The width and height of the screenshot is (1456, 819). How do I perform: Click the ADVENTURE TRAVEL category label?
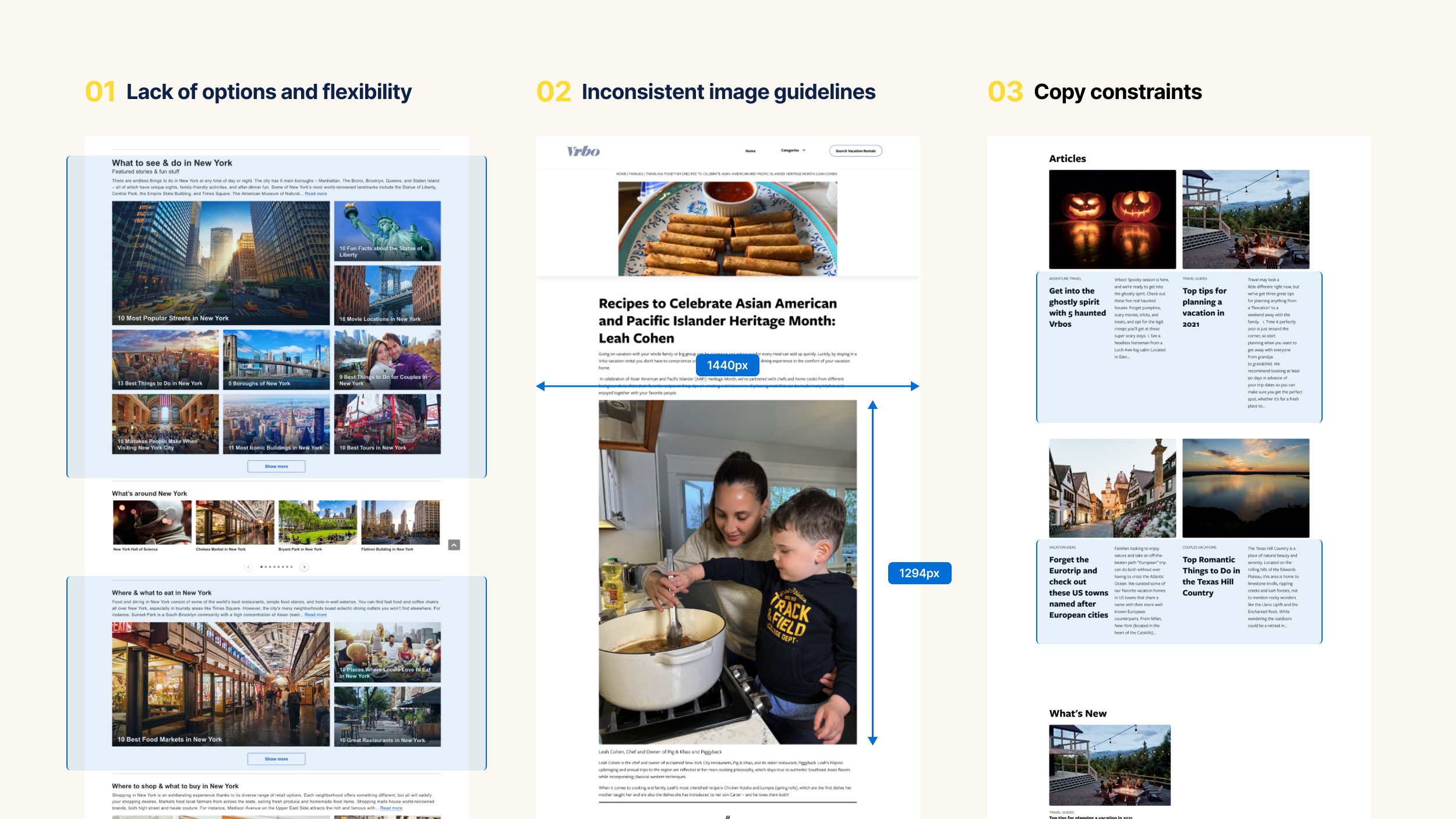pyautogui.click(x=1065, y=279)
